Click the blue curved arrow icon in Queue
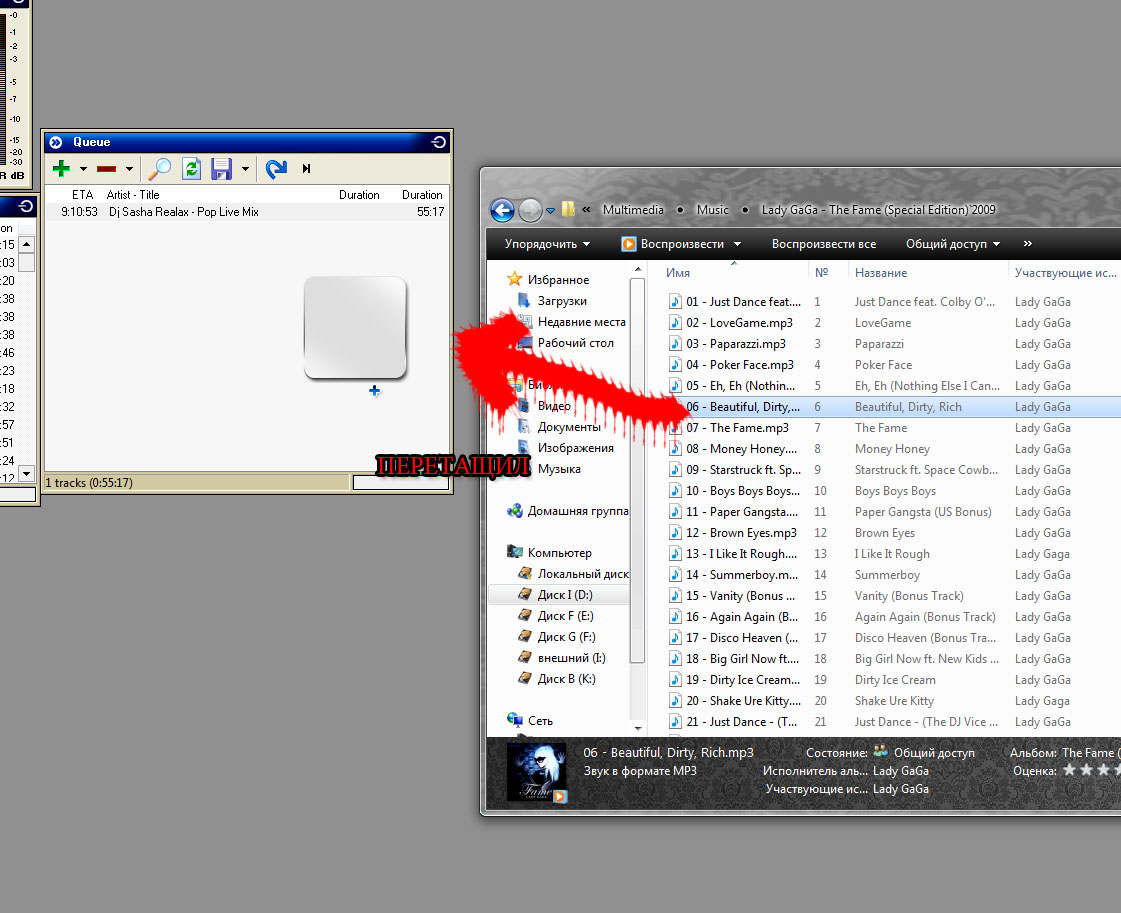1121x913 pixels. (276, 169)
